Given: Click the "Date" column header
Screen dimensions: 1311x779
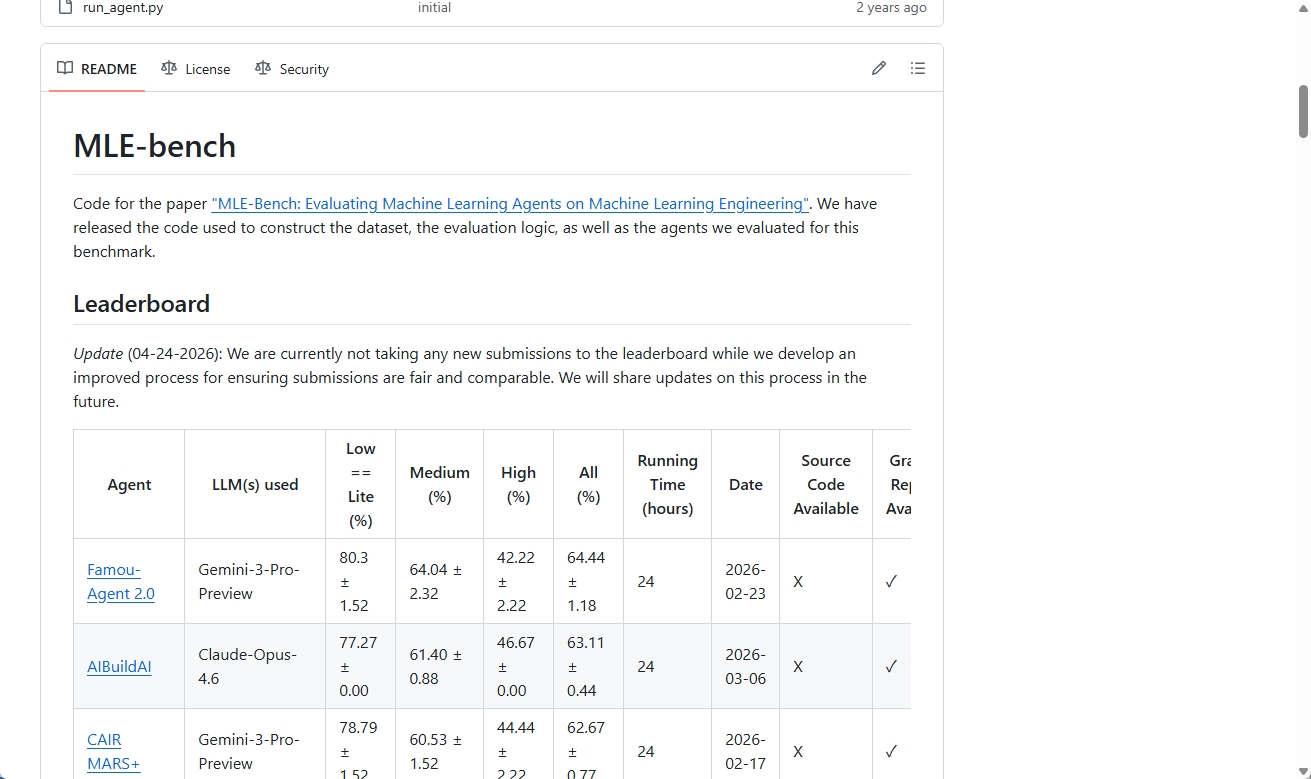Looking at the screenshot, I should click(x=746, y=485).
